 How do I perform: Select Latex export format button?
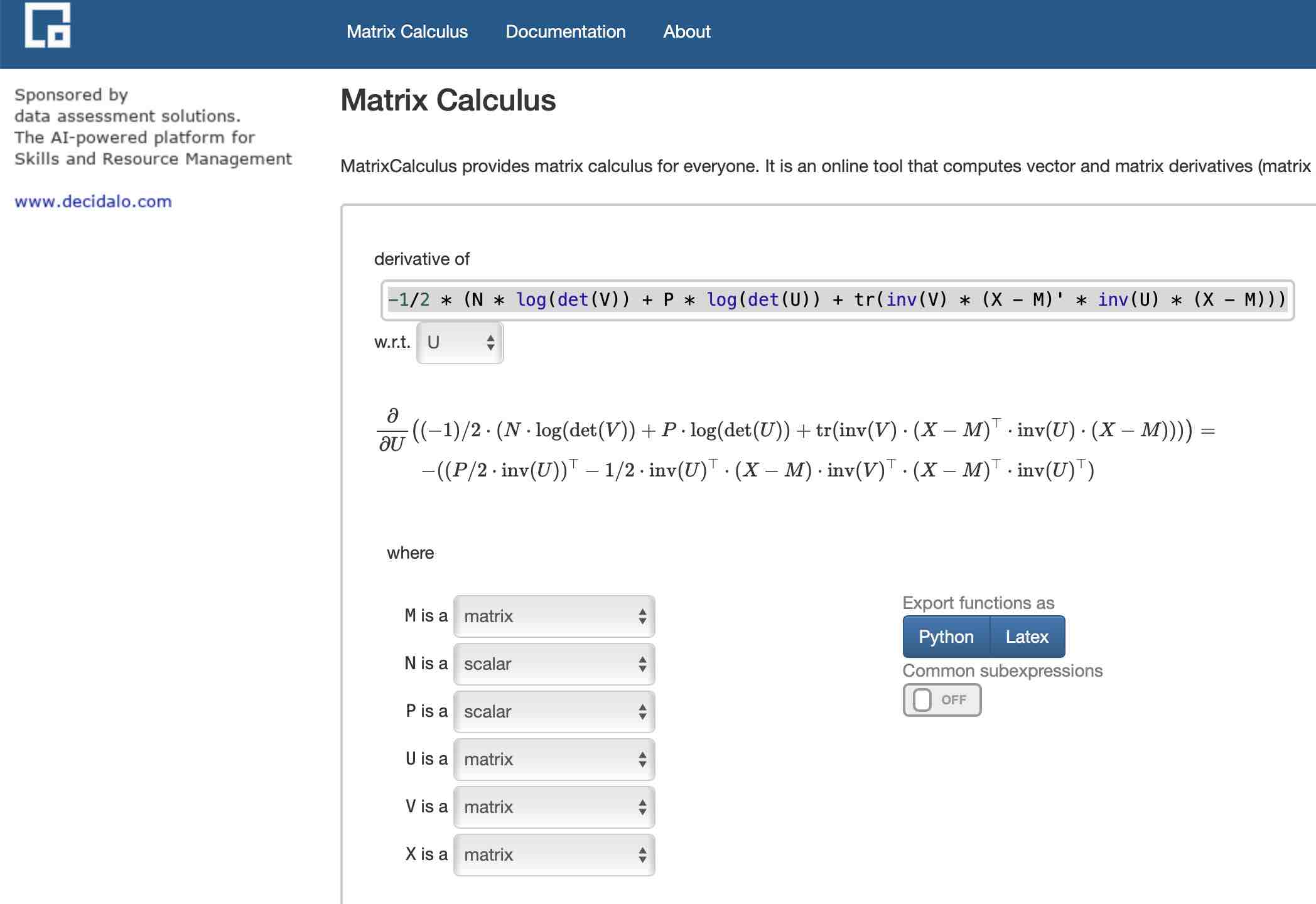click(x=1028, y=636)
